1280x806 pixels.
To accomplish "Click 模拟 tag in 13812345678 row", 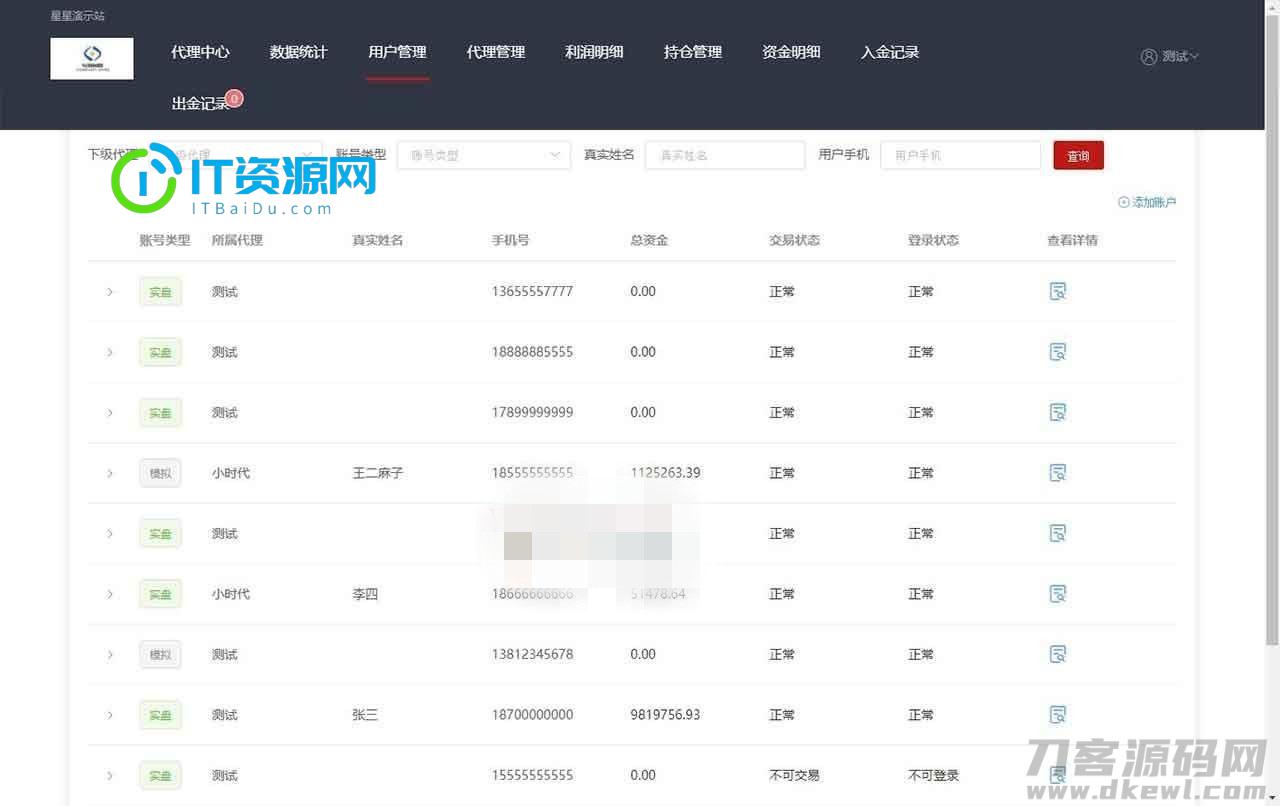I will click(160, 655).
